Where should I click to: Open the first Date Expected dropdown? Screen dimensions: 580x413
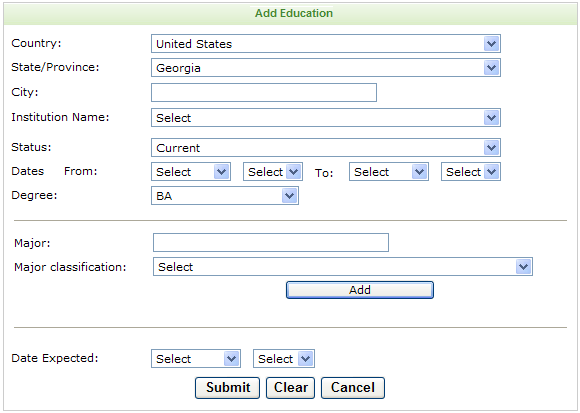click(x=196, y=358)
